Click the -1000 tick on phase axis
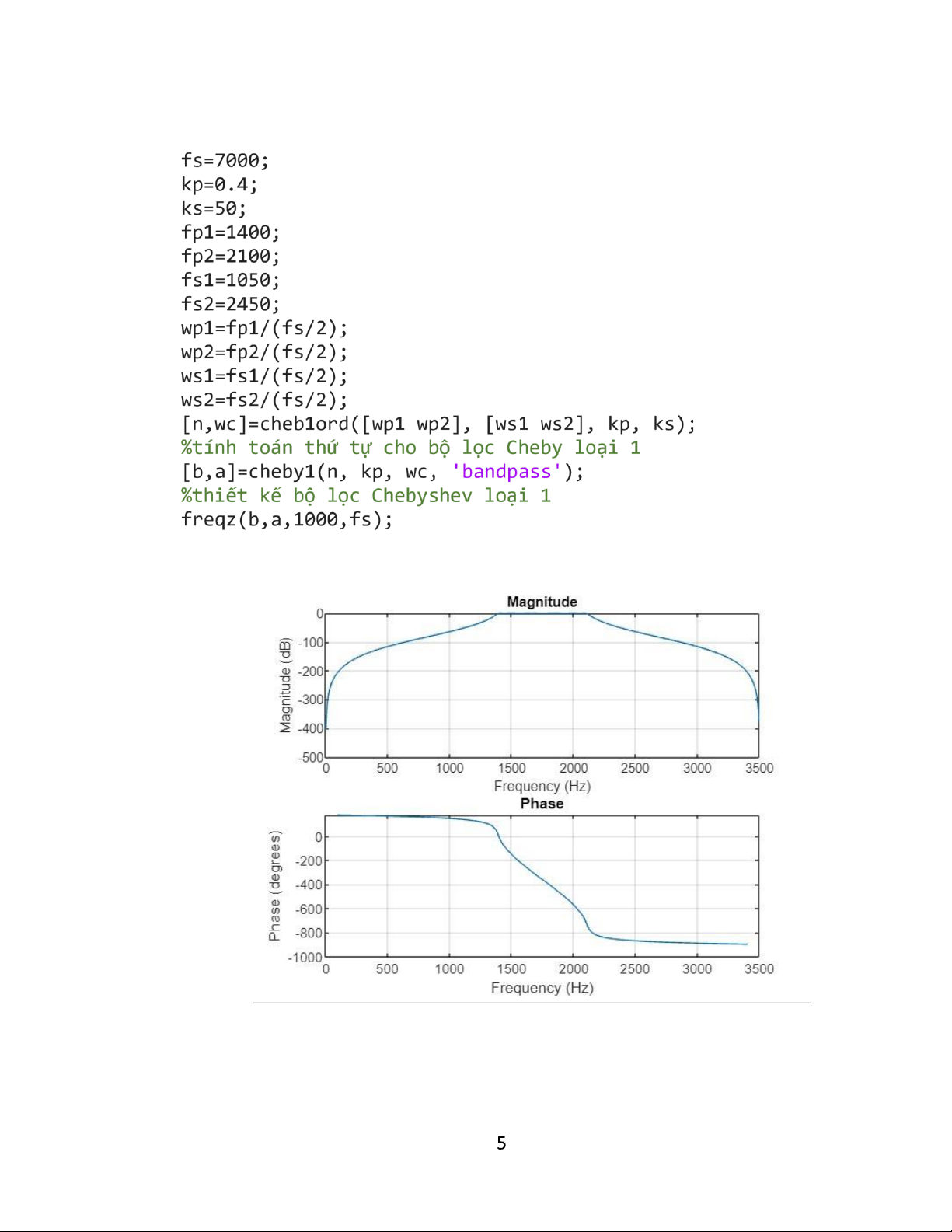 pyautogui.click(x=305, y=958)
